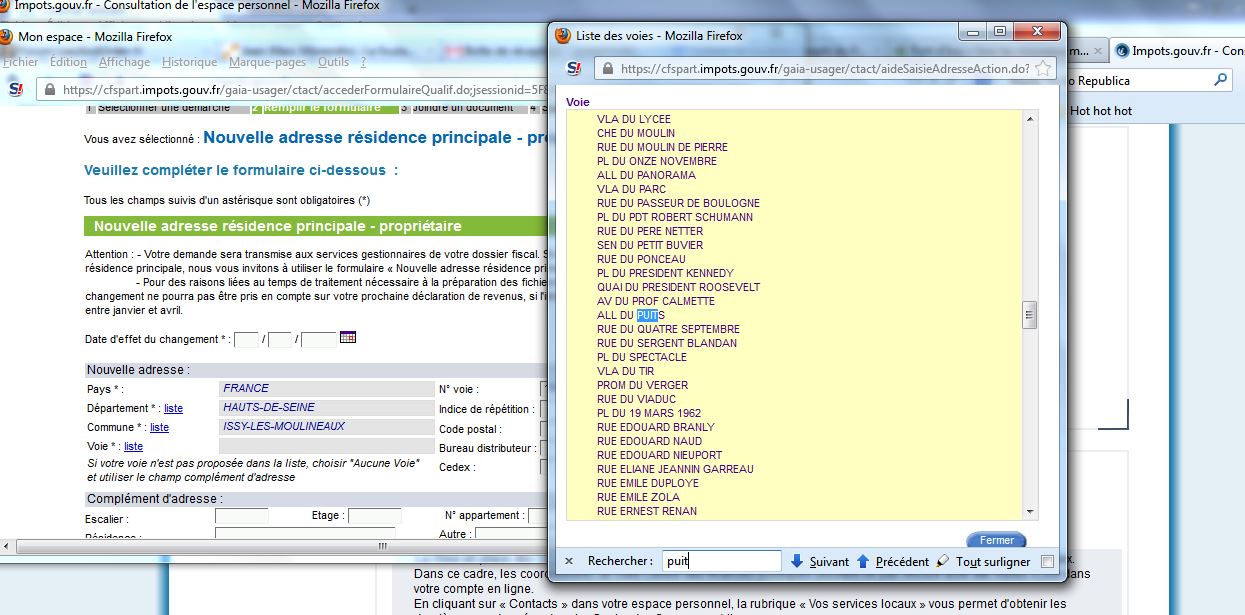1245x615 pixels.
Task: Click the street list scrollbar down arrow
Action: pyautogui.click(x=1029, y=512)
